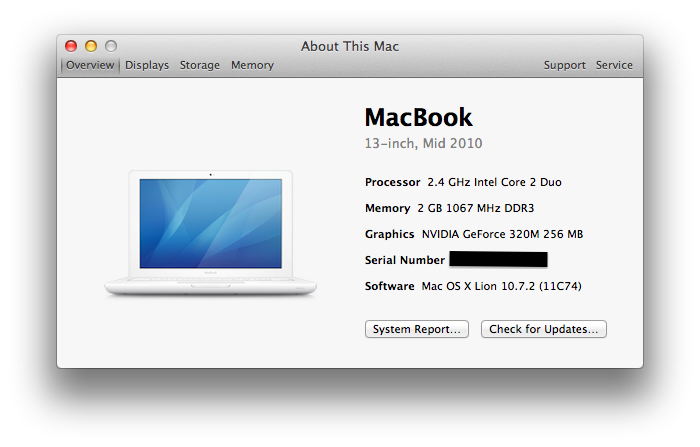
Task: Click the MacBook model name heading
Action: [418, 117]
